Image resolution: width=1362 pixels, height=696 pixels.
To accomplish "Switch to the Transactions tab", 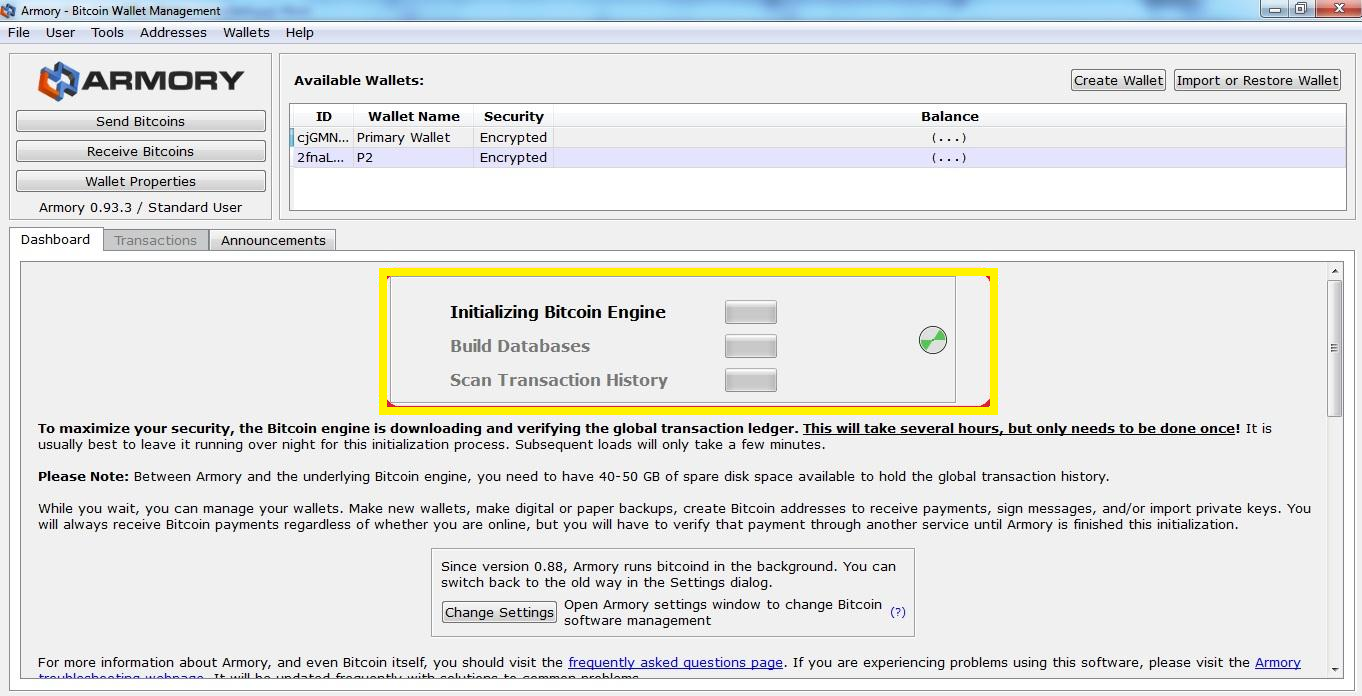I will 155,240.
